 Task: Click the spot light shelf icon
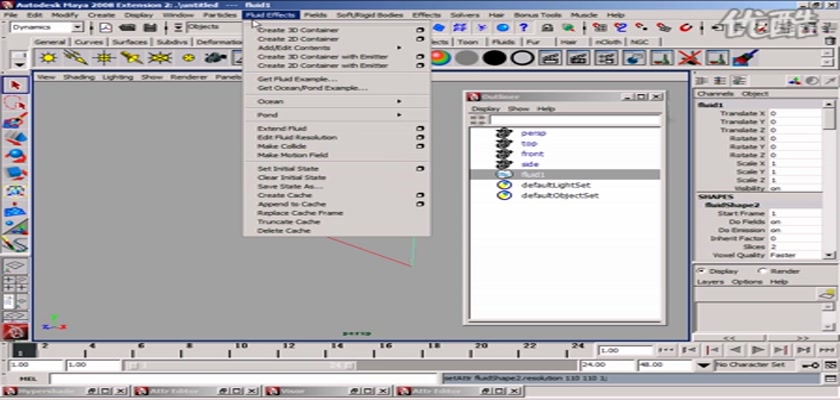[x=132, y=57]
